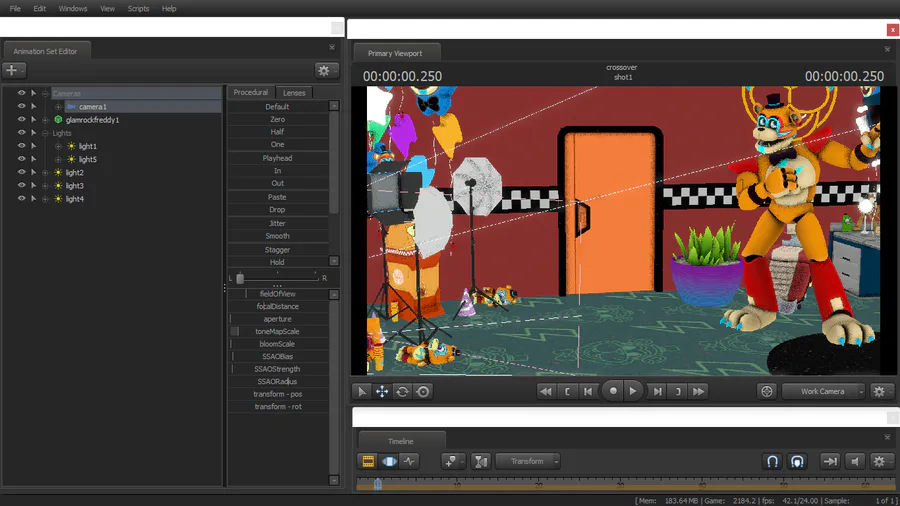Screen dimensions: 900x506
Task: Click the toneMapScale control slider
Action: pos(278,332)
